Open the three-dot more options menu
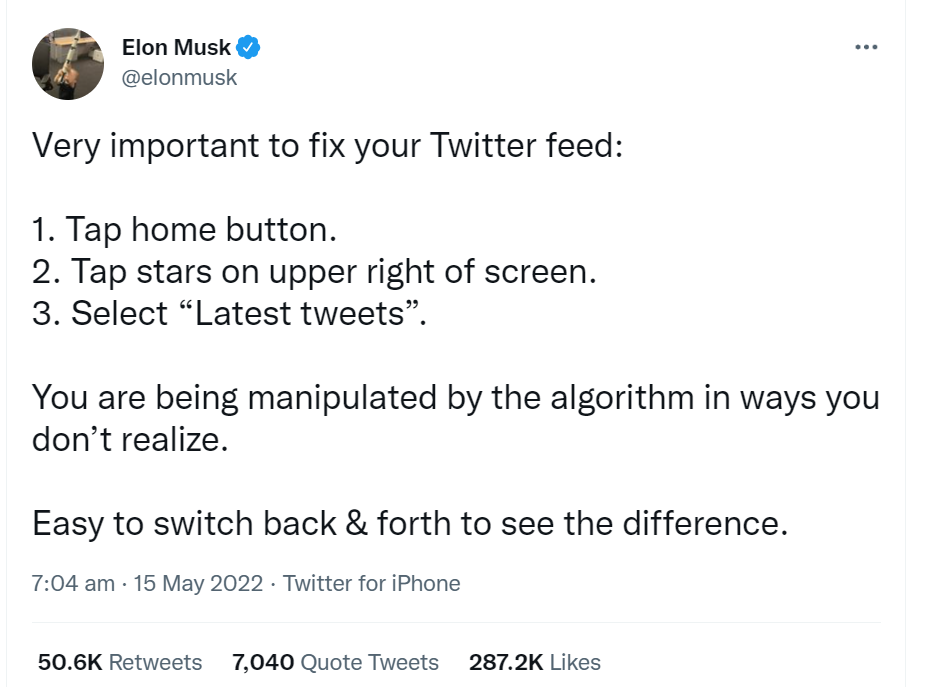Image resolution: width=926 pixels, height=687 pixels. 866,47
